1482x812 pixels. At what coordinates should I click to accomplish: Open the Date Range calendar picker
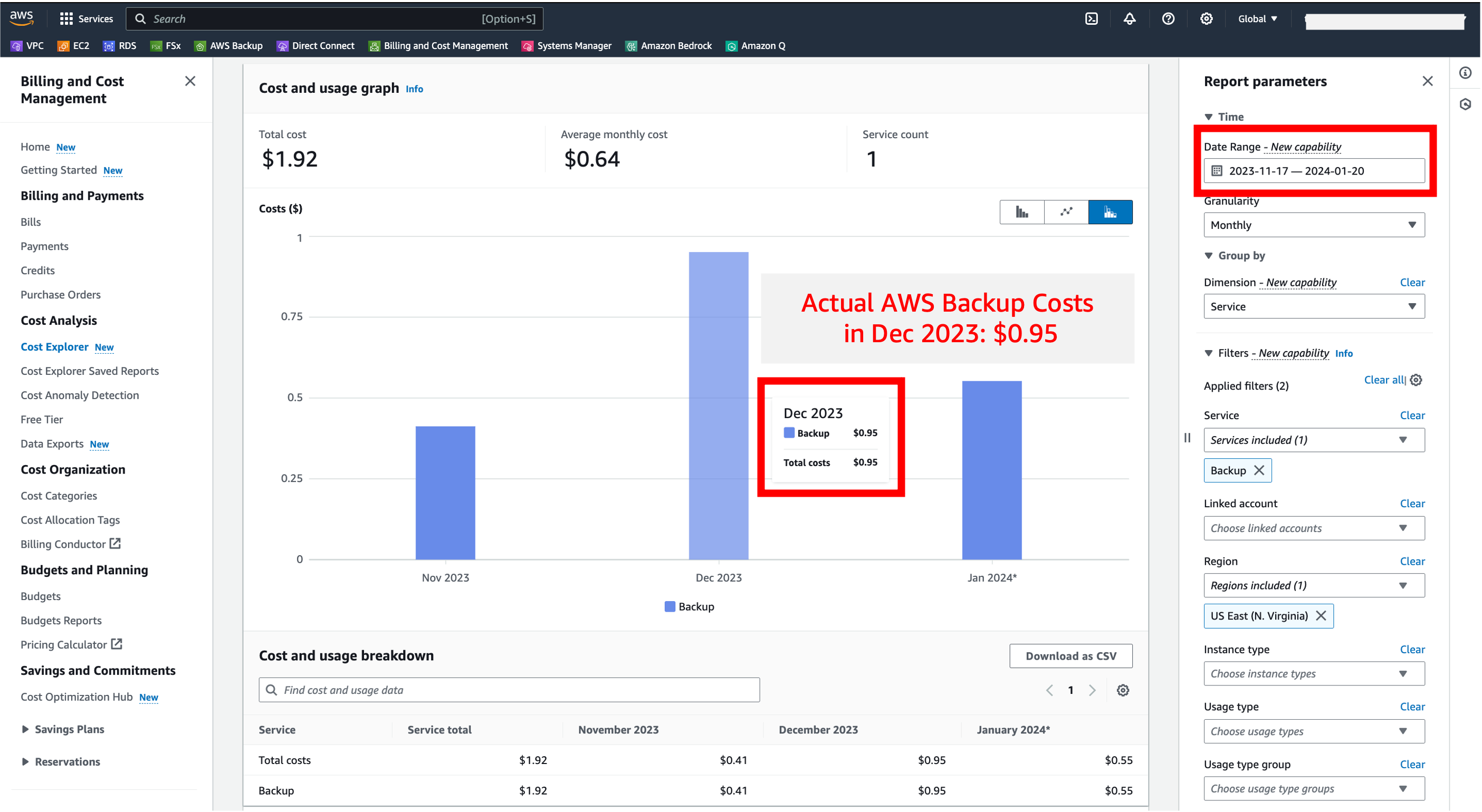coord(1216,170)
